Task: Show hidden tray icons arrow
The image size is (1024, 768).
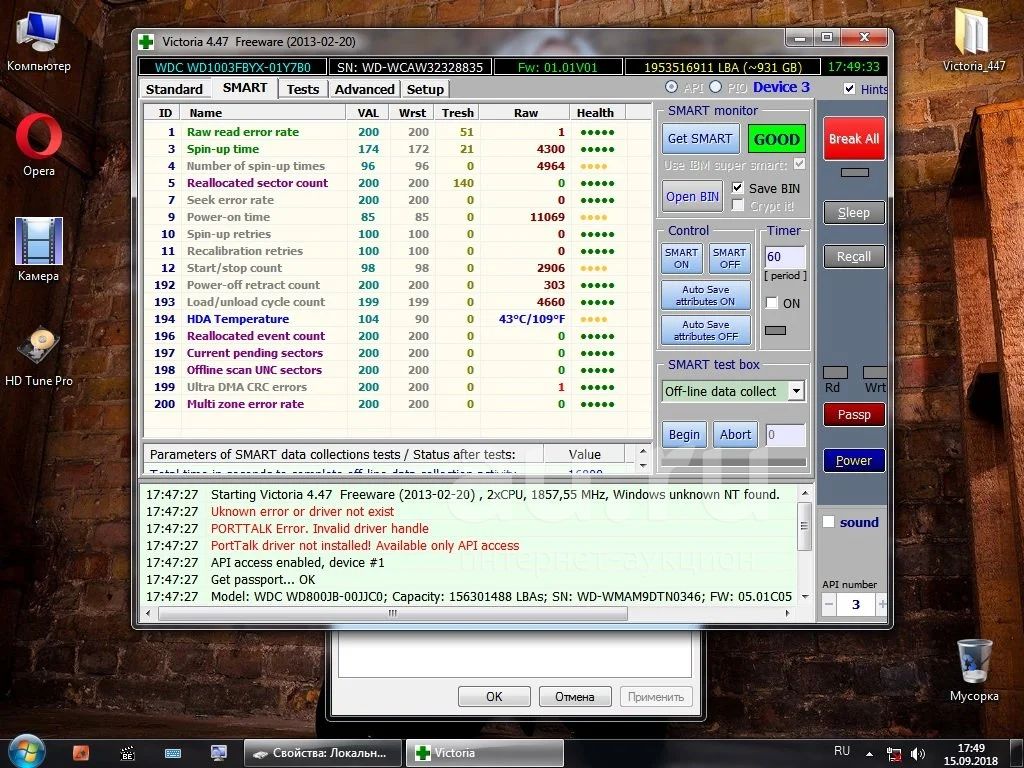Action: coord(869,754)
